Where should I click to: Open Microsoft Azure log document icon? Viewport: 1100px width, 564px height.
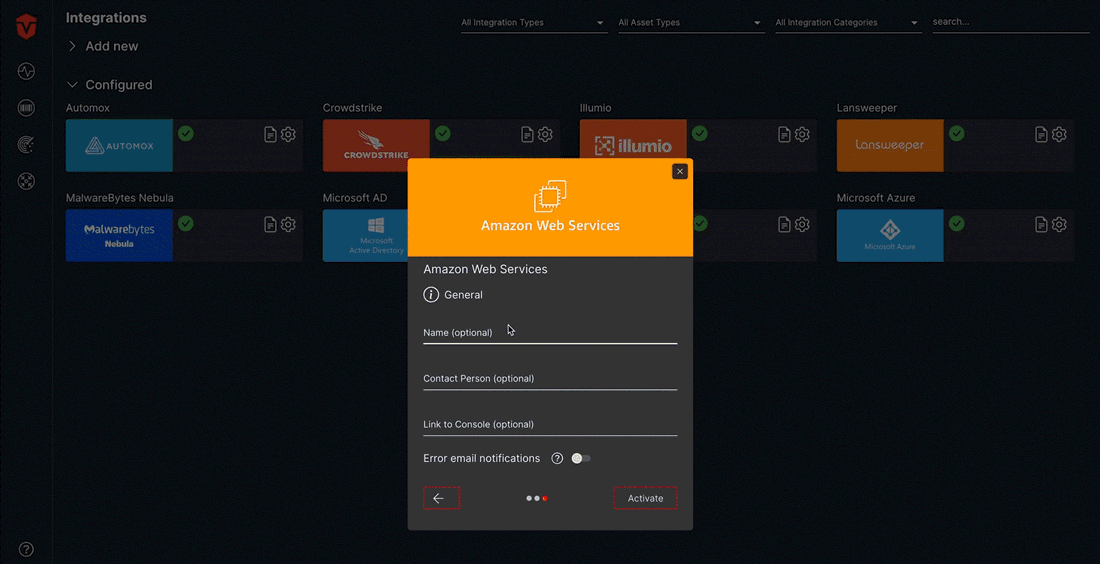pyautogui.click(x=1042, y=224)
